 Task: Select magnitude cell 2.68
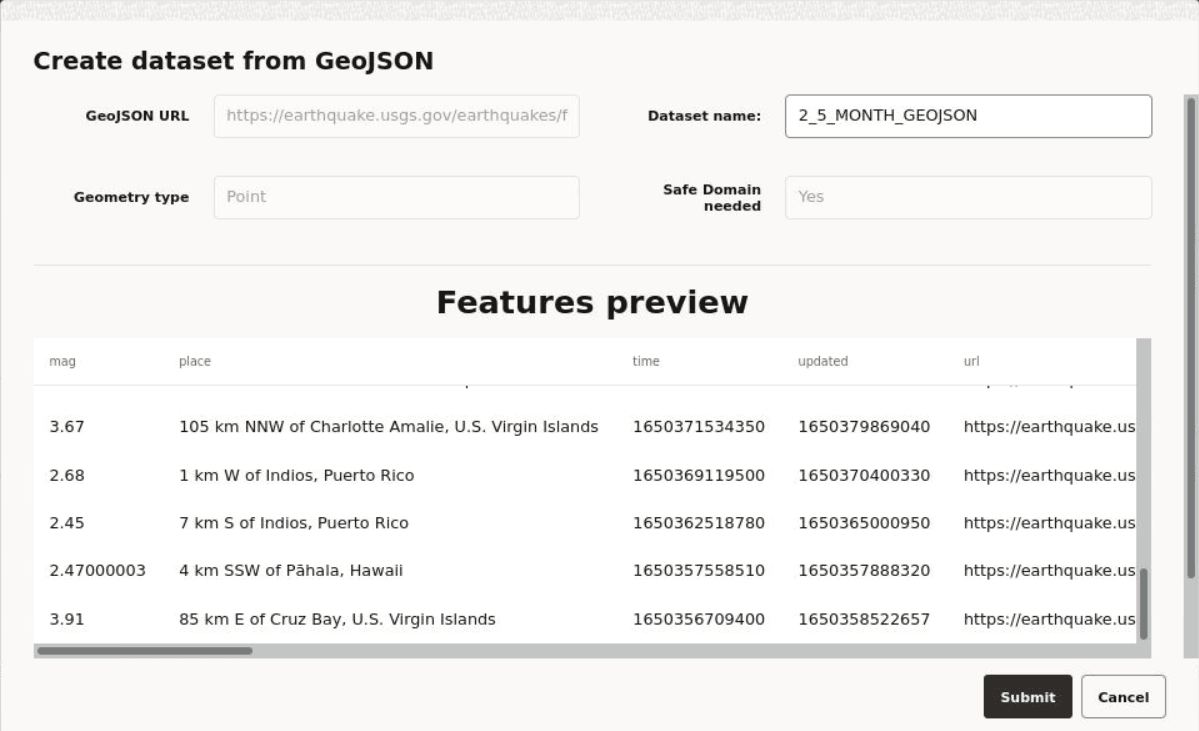[67, 476]
